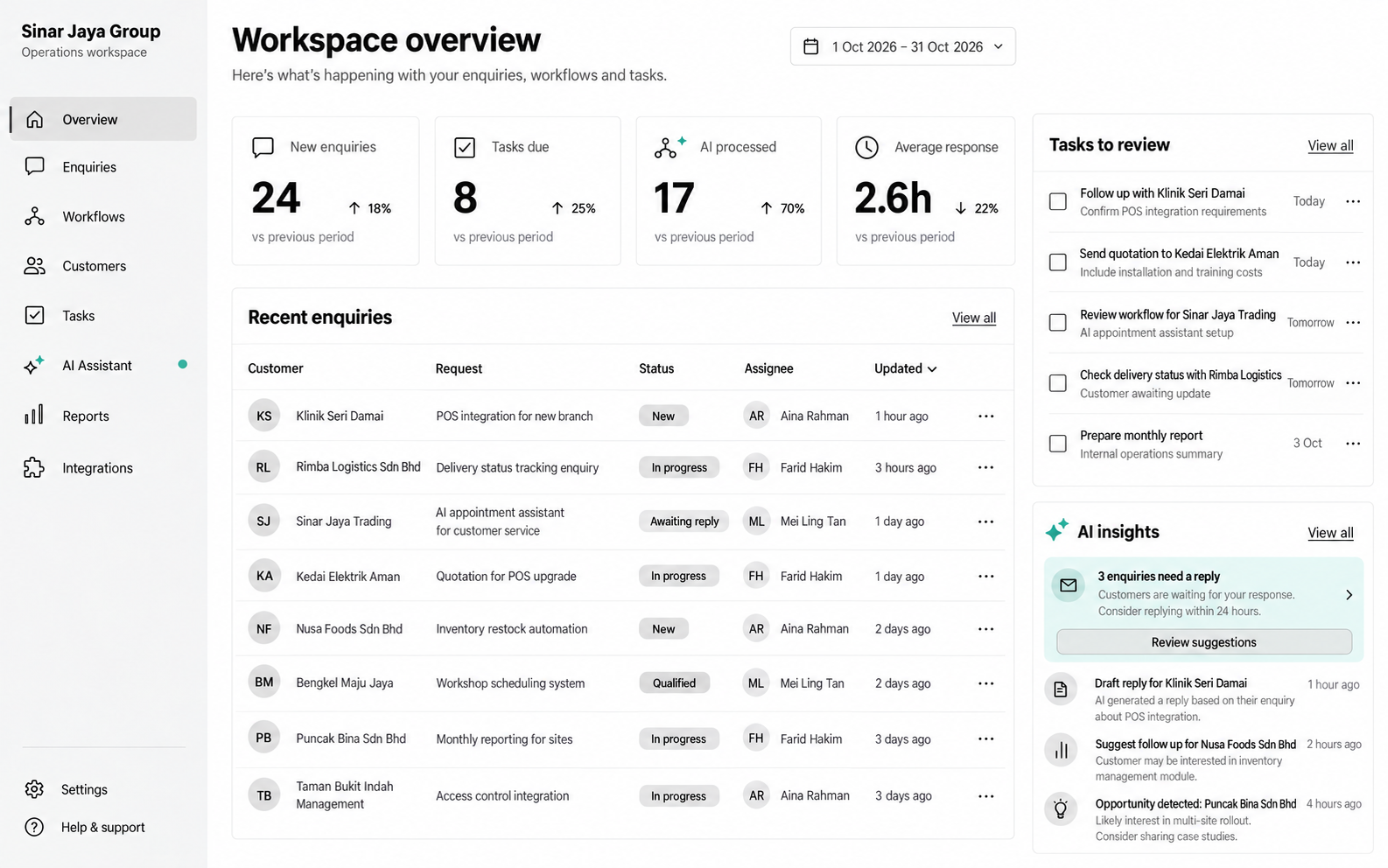Open the 1 Oct 2026 – 31 Oct 2026 date range dropdown

[x=903, y=46]
